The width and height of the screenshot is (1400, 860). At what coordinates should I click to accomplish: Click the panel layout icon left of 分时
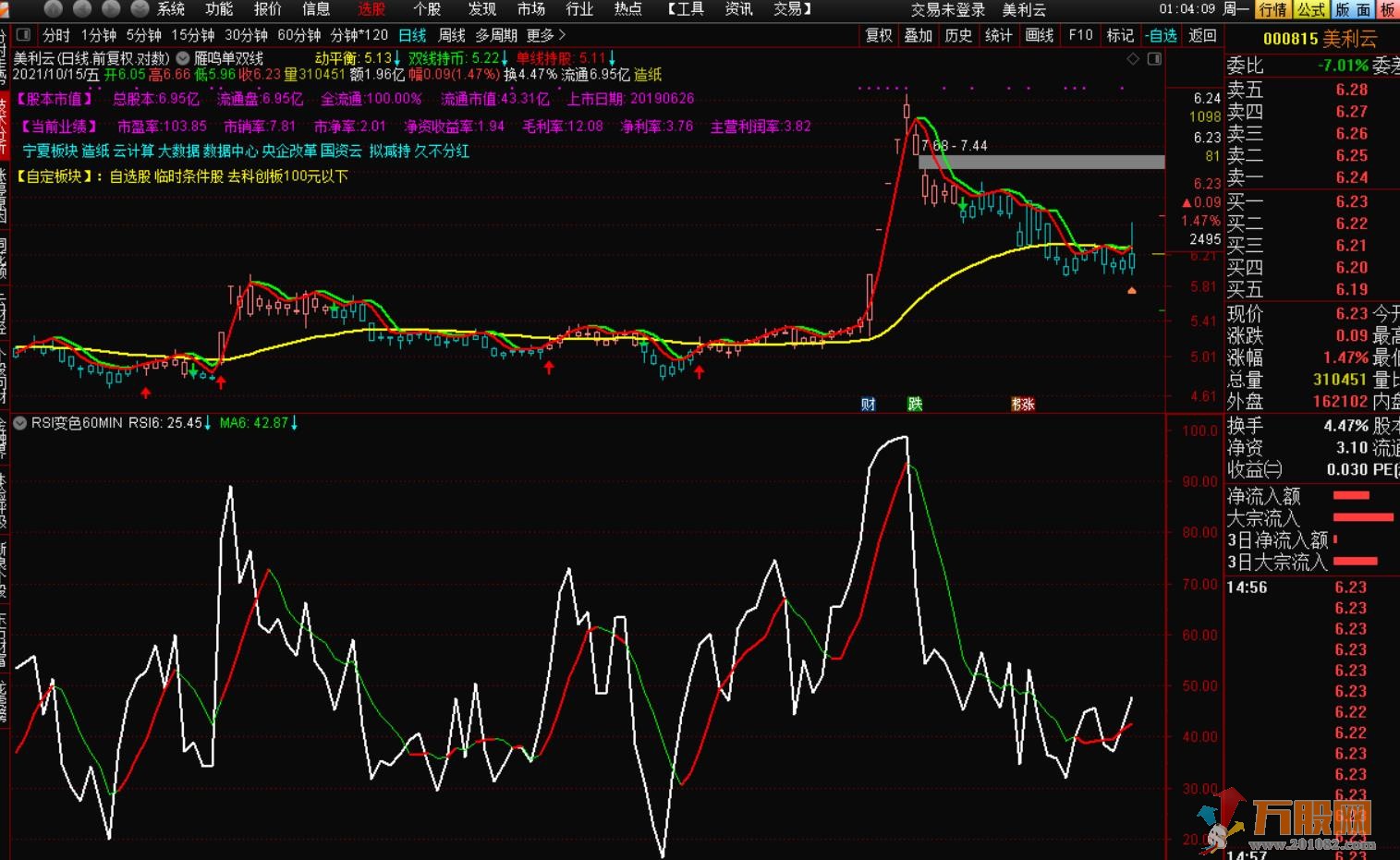[x=23, y=35]
